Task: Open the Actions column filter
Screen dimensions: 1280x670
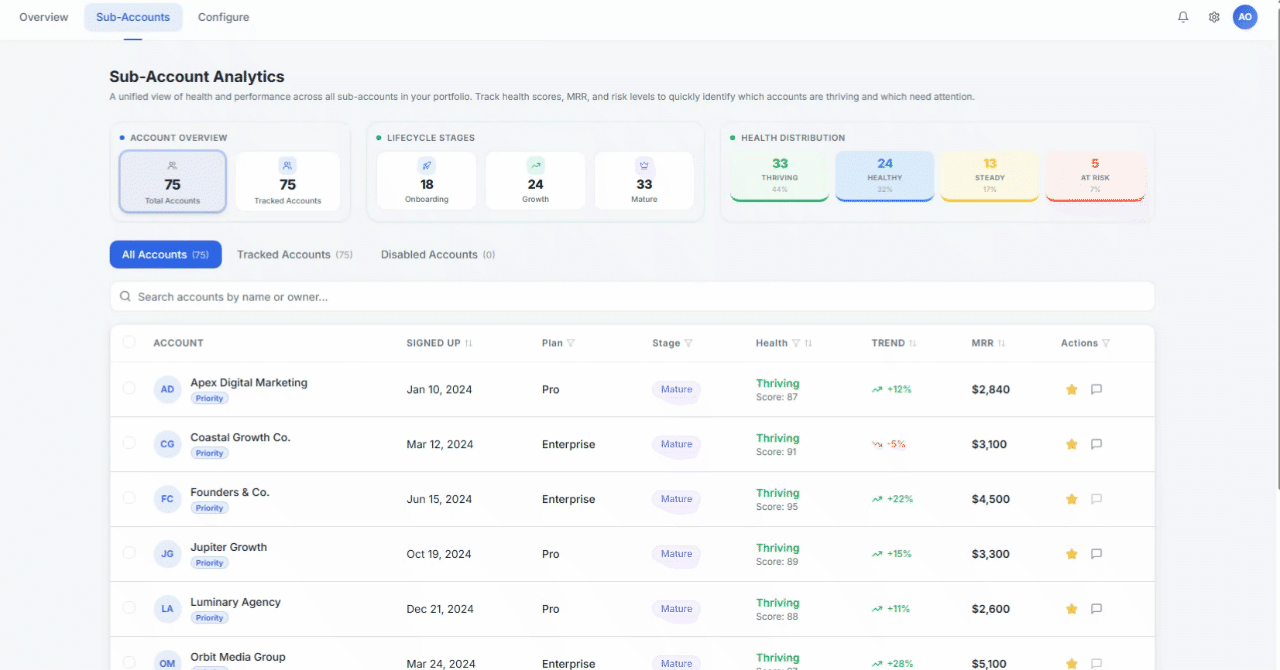Action: (1106, 343)
